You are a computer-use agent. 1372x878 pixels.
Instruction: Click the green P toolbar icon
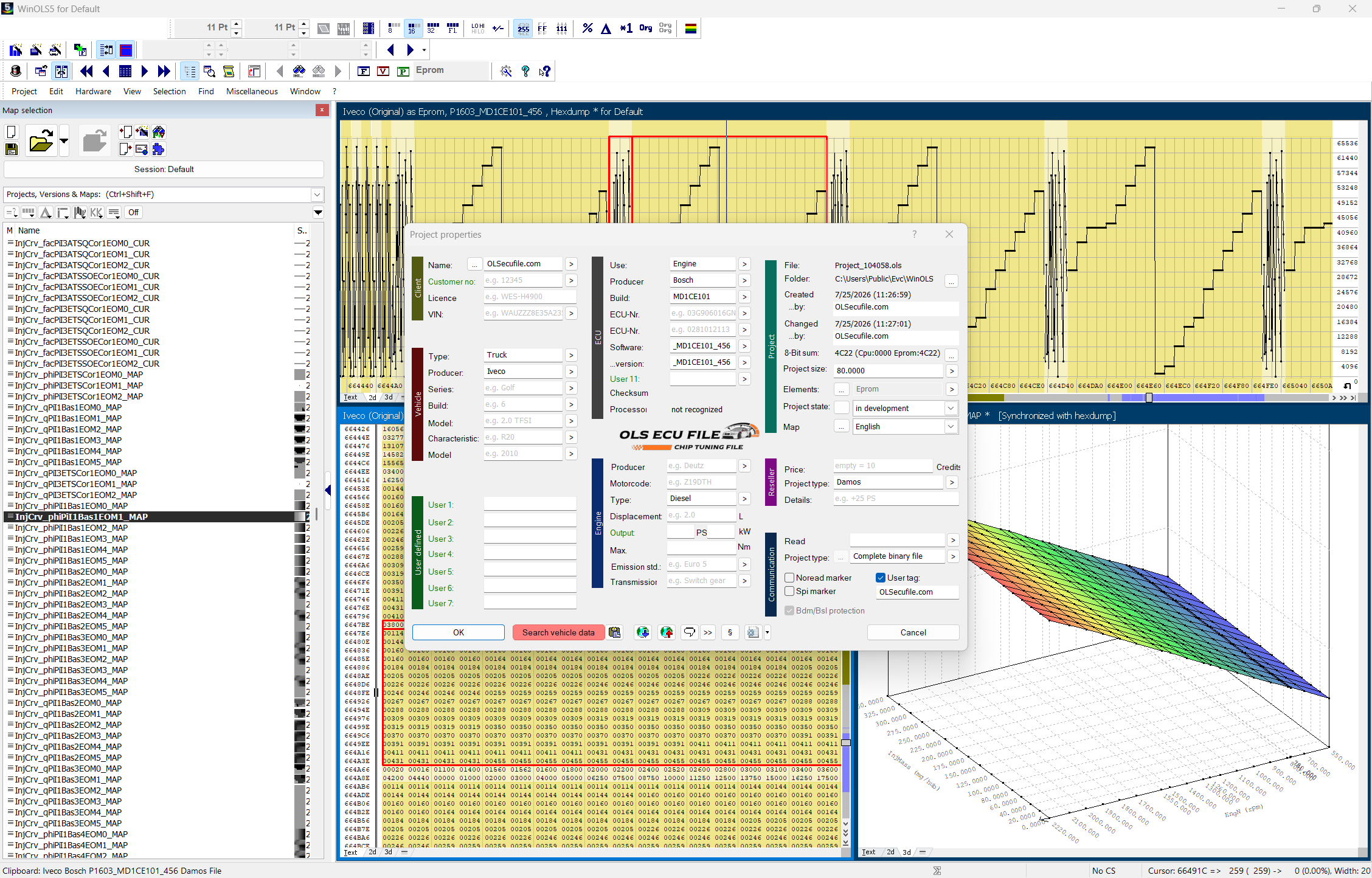[403, 71]
